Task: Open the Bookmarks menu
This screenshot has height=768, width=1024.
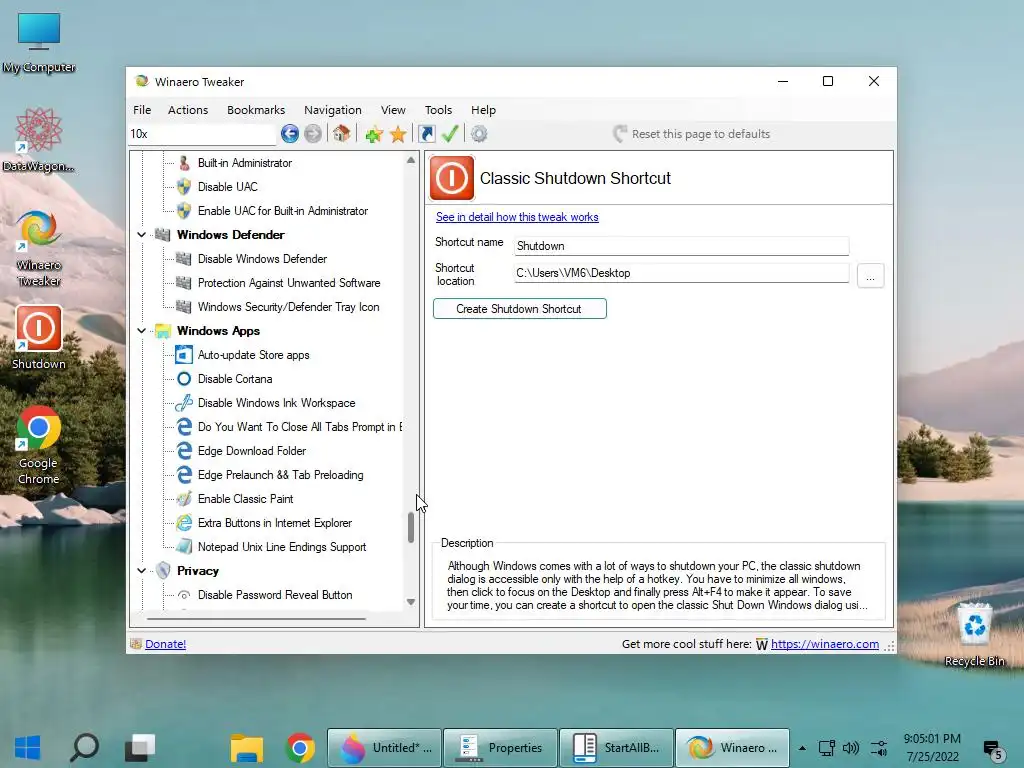Action: [x=256, y=110]
